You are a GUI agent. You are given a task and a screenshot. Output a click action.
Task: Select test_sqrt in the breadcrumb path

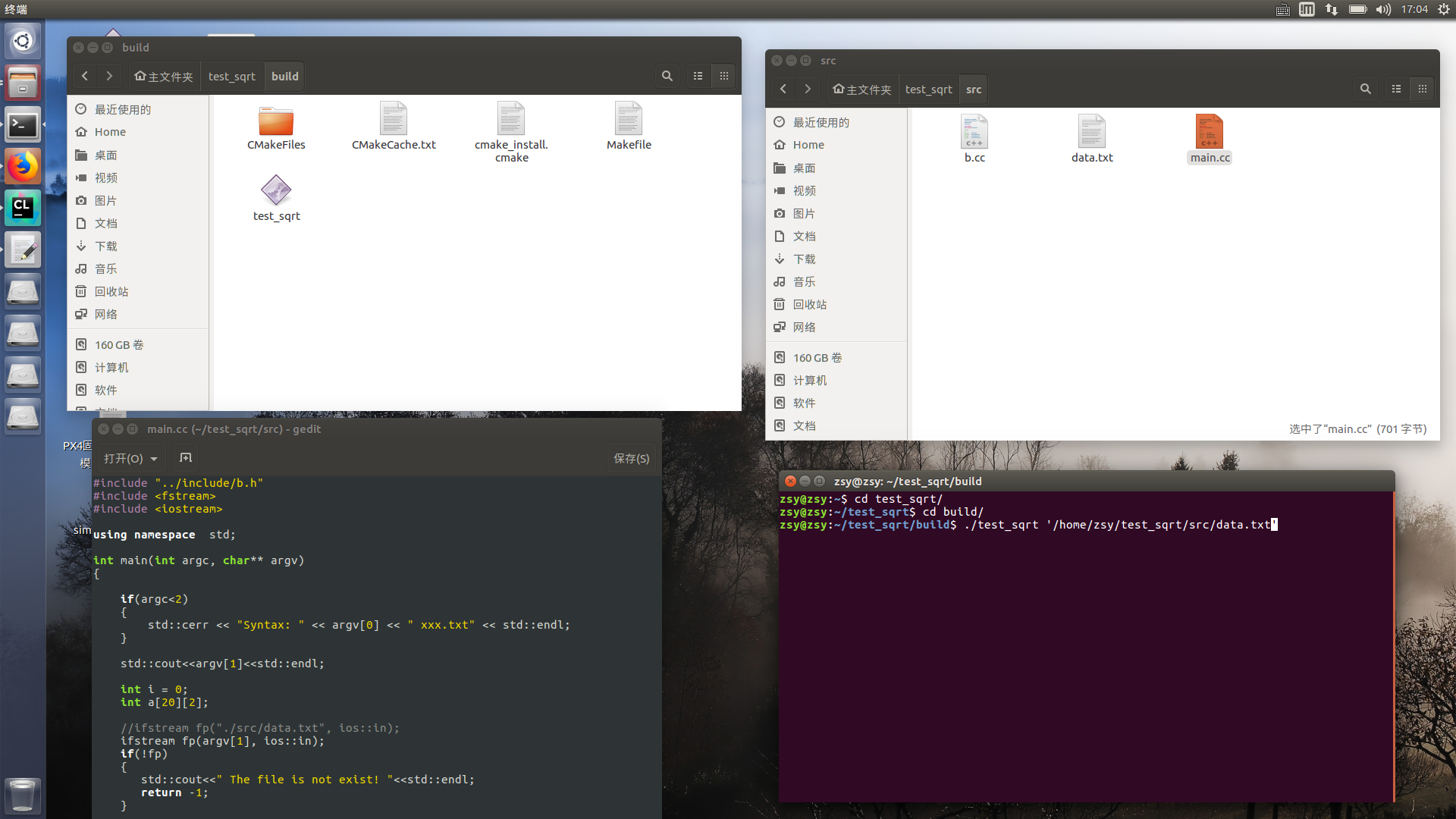point(232,76)
